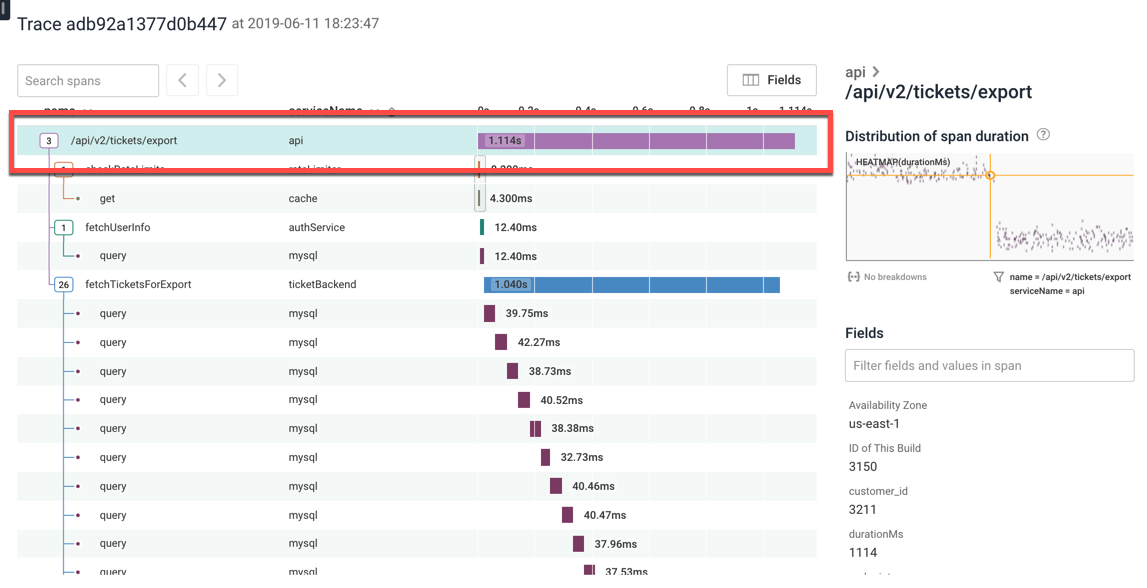Collapse the /api/v2/tickets/export span with 3 children
Screen dimensions: 1147x588
49,140
